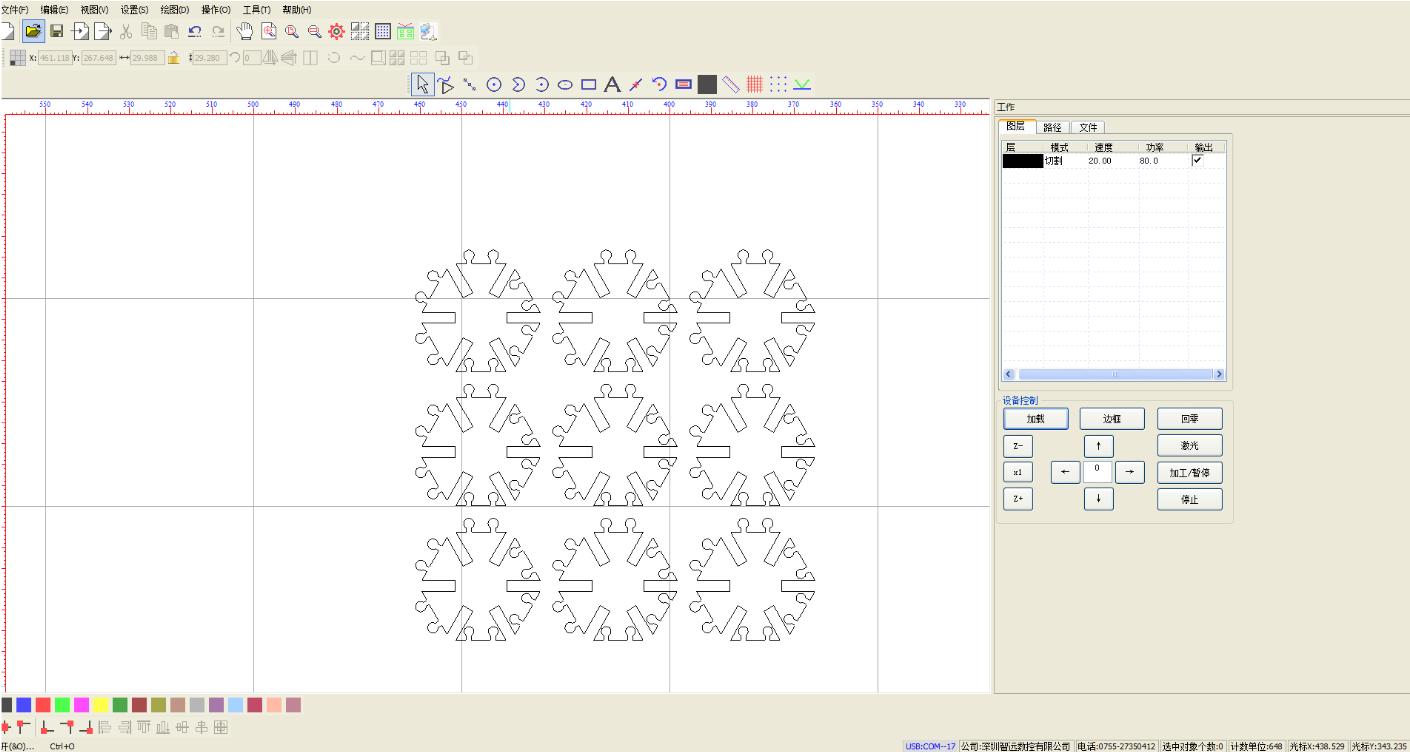Open the 绘图(D) menu
Image resolution: width=1410 pixels, height=752 pixels.
(x=175, y=9)
